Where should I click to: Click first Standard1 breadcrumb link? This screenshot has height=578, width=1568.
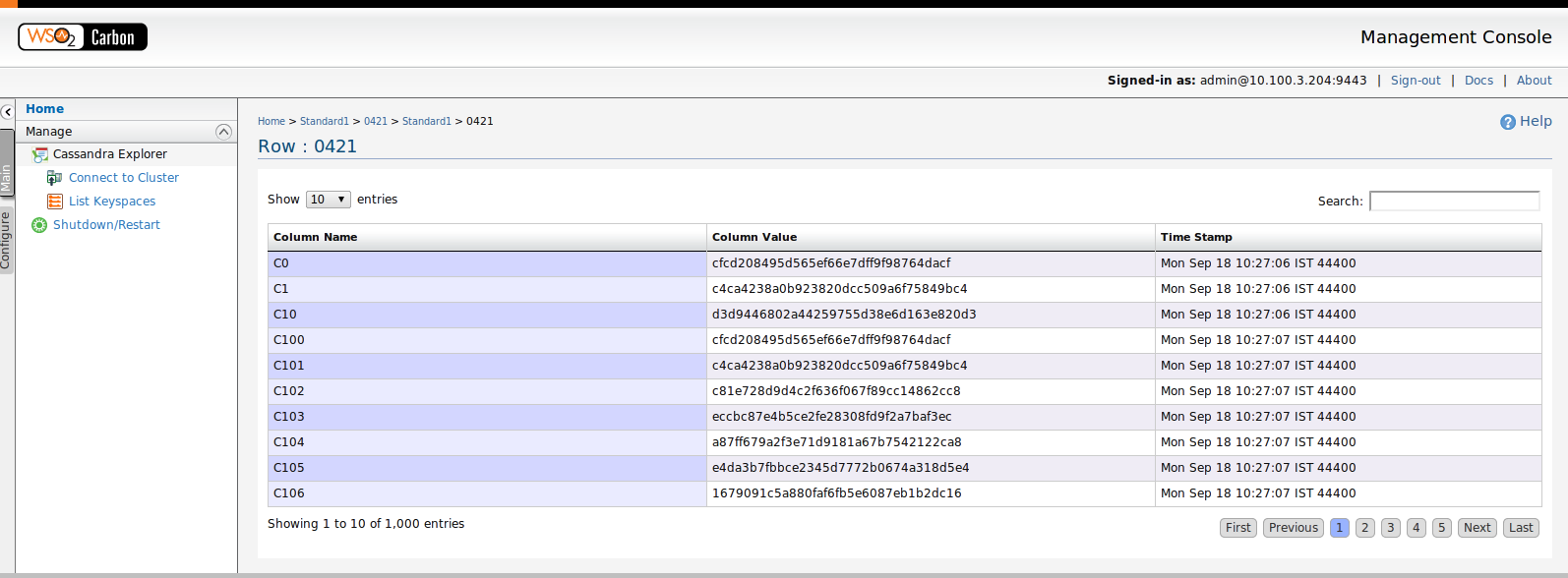pyautogui.click(x=325, y=122)
